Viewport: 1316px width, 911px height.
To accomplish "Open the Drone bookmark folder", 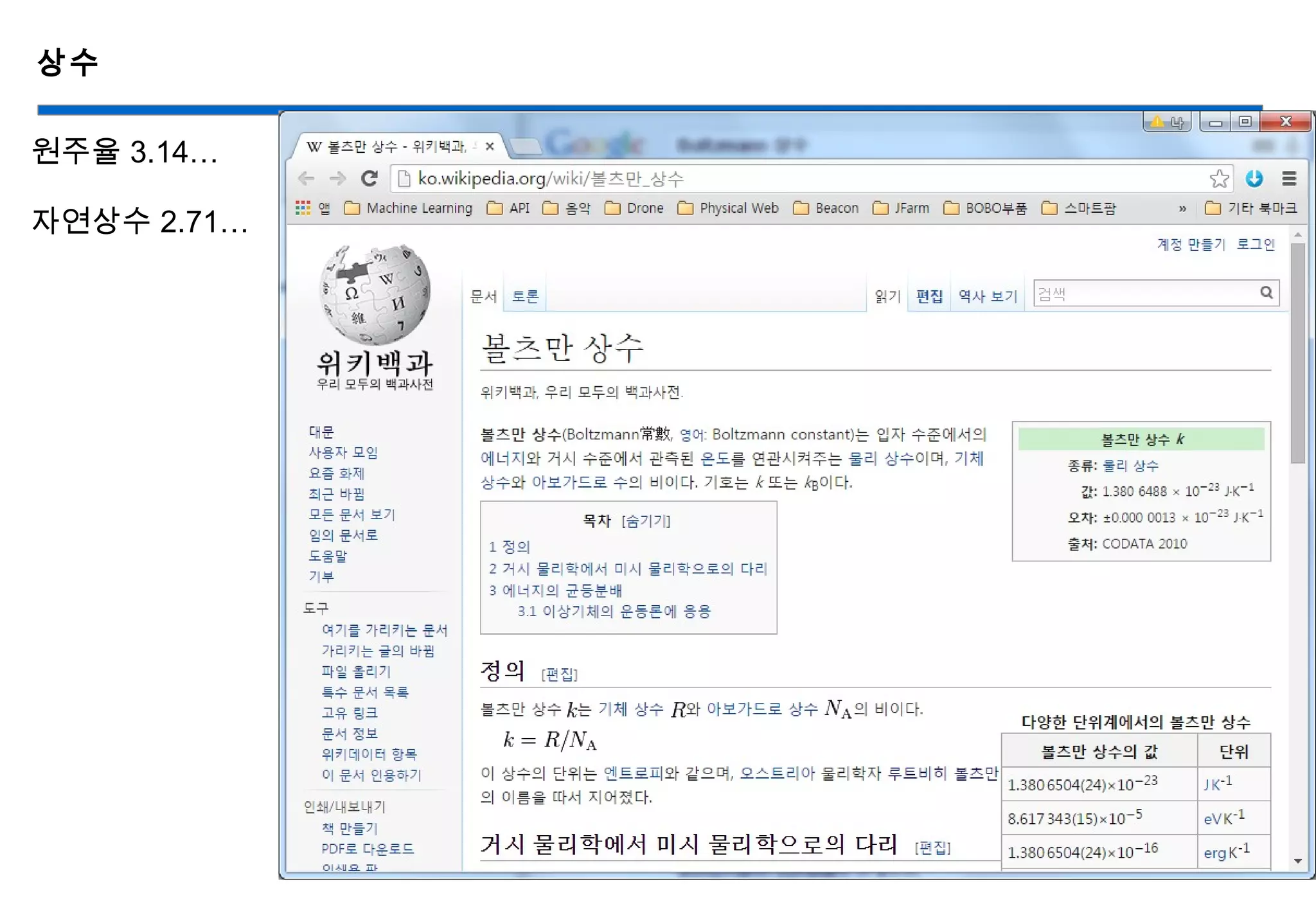I will pyautogui.click(x=634, y=208).
